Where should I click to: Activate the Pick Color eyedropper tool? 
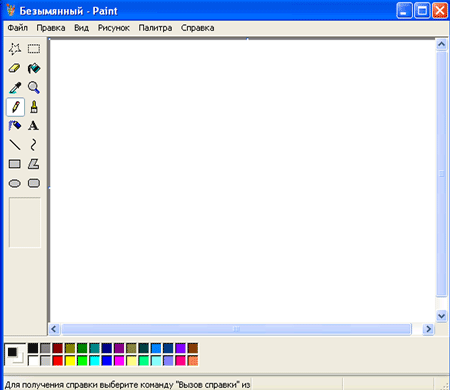[15, 88]
